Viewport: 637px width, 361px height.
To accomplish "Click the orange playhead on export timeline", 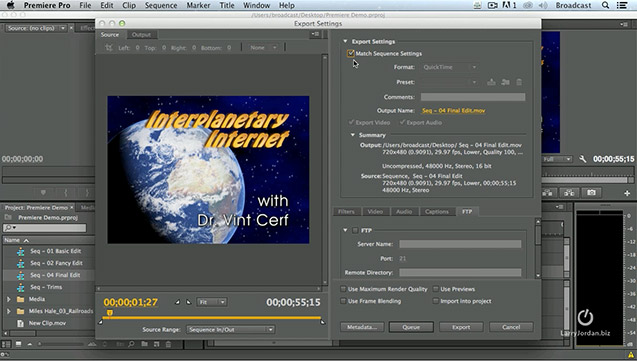I will (x=110, y=313).
